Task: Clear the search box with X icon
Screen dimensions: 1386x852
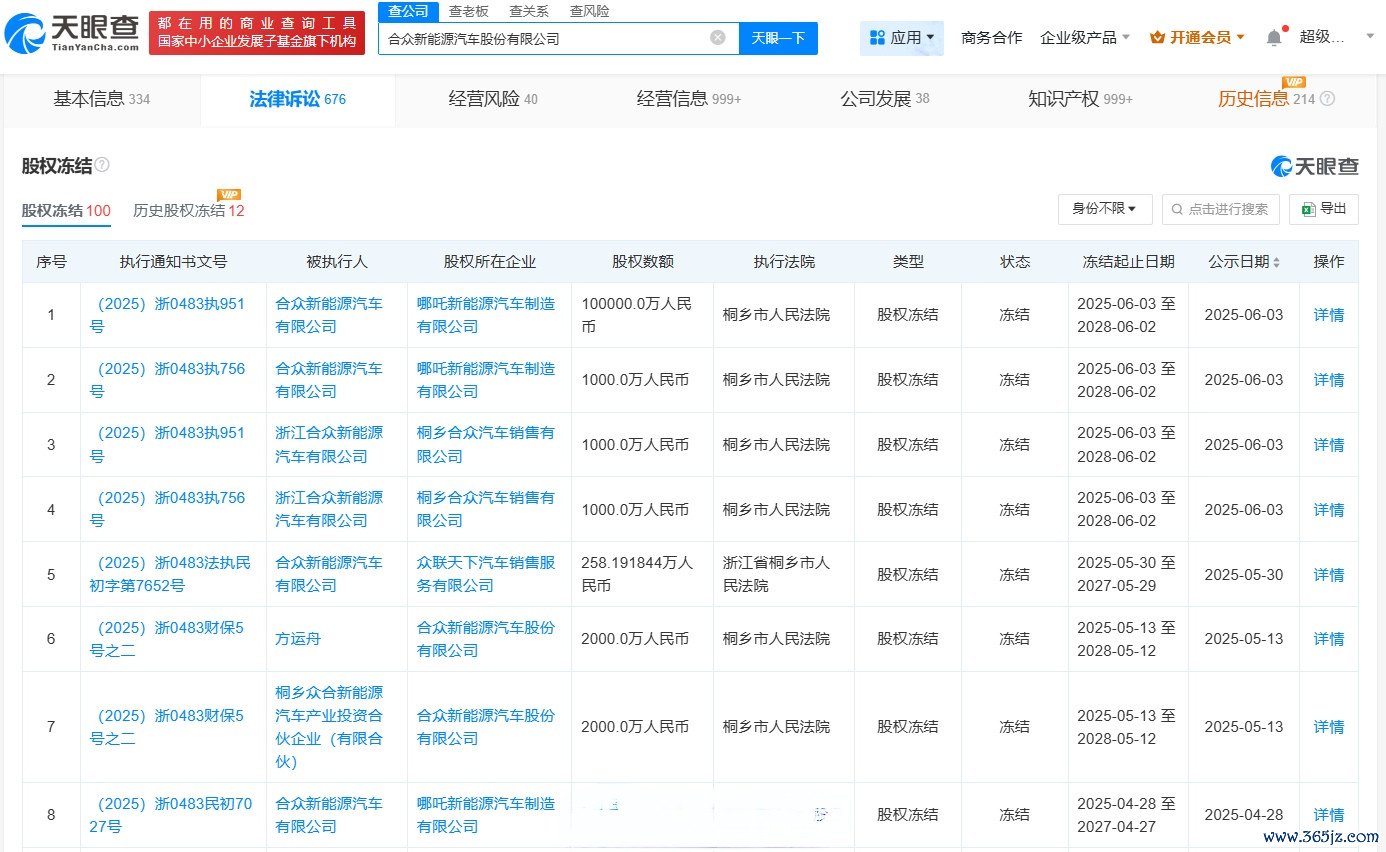Action: pos(718,38)
